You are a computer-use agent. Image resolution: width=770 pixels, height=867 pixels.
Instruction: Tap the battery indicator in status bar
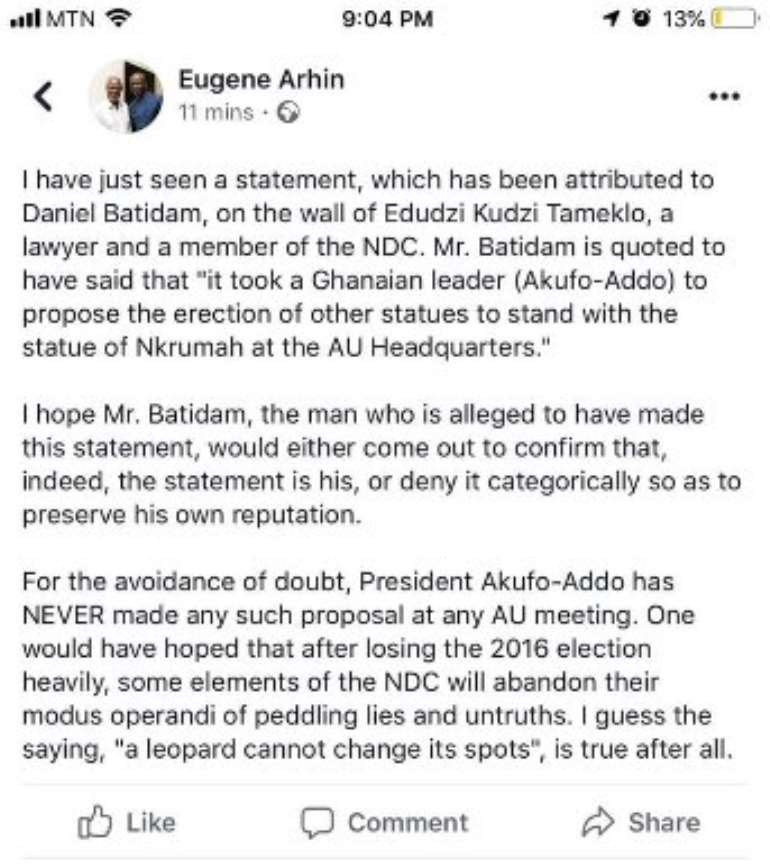(734, 19)
